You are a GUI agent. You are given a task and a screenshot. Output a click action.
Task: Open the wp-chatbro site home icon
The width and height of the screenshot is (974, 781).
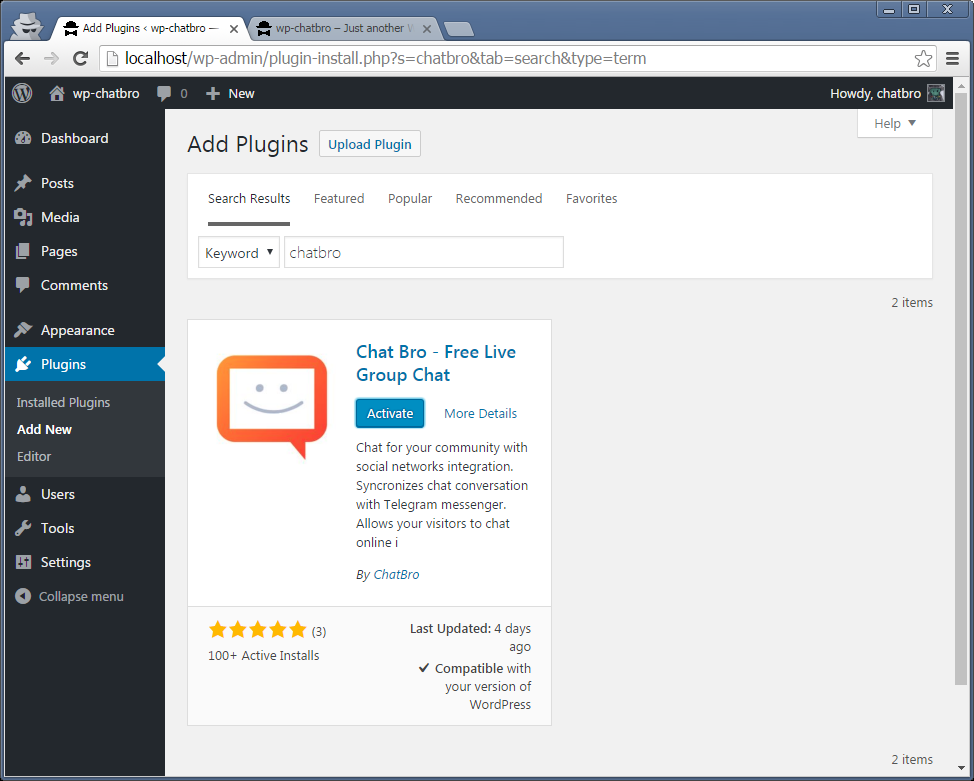point(57,93)
